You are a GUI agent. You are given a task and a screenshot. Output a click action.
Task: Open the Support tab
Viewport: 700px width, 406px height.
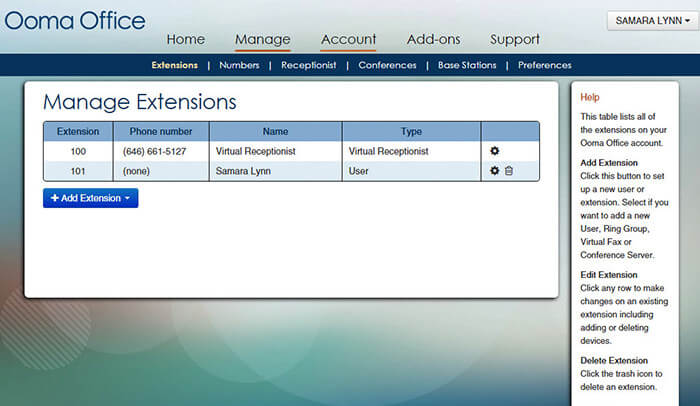tap(515, 39)
